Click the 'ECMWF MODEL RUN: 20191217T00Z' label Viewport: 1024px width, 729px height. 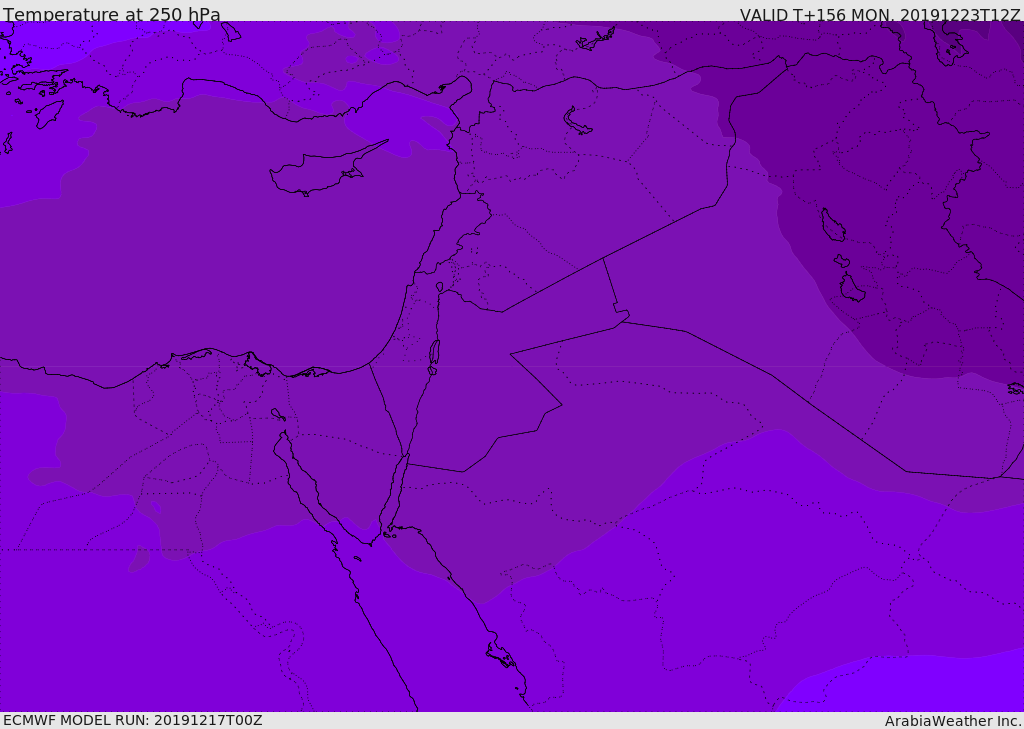click(x=133, y=720)
